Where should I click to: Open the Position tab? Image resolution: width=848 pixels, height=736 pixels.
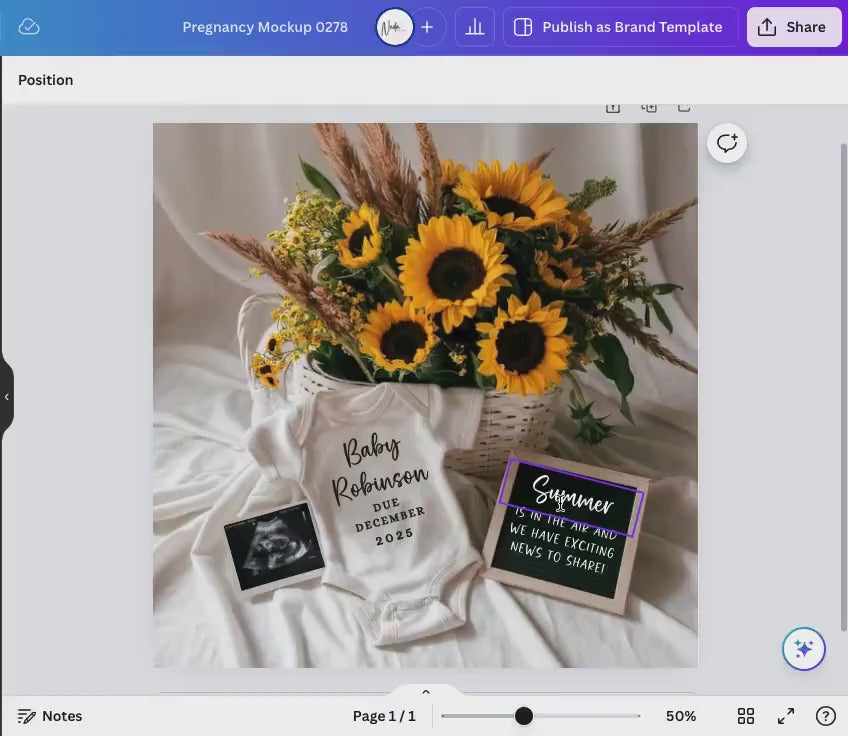(x=46, y=80)
